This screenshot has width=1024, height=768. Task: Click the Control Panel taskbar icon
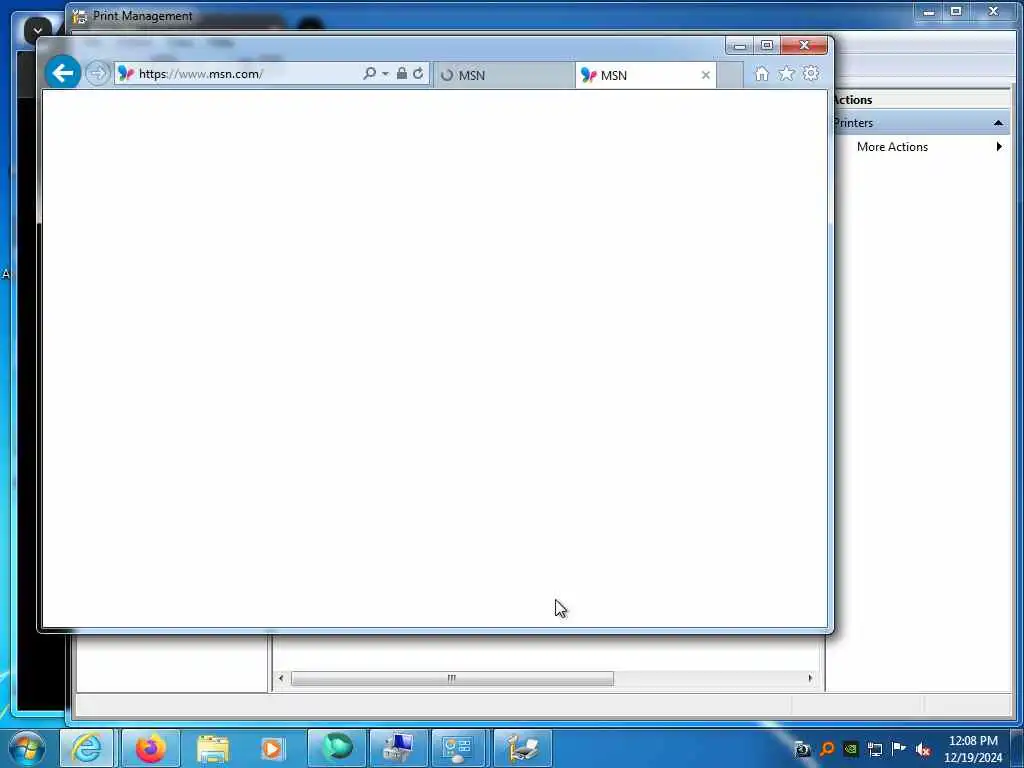pos(458,748)
